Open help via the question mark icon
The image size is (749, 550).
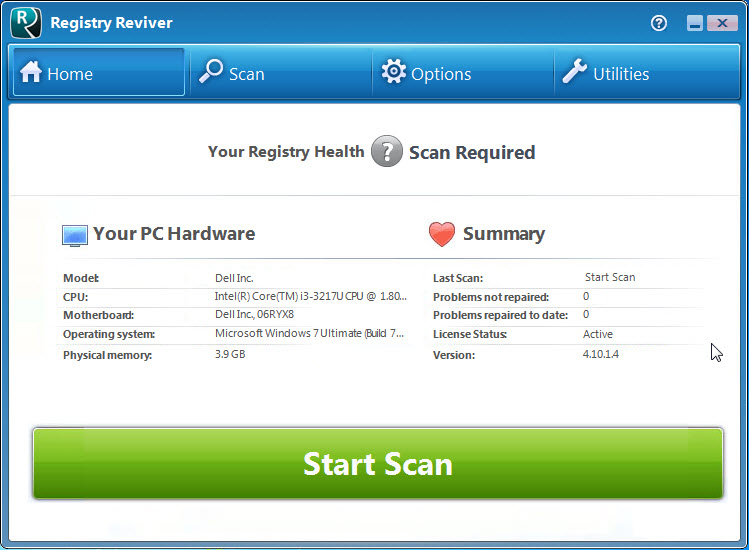[x=659, y=23]
